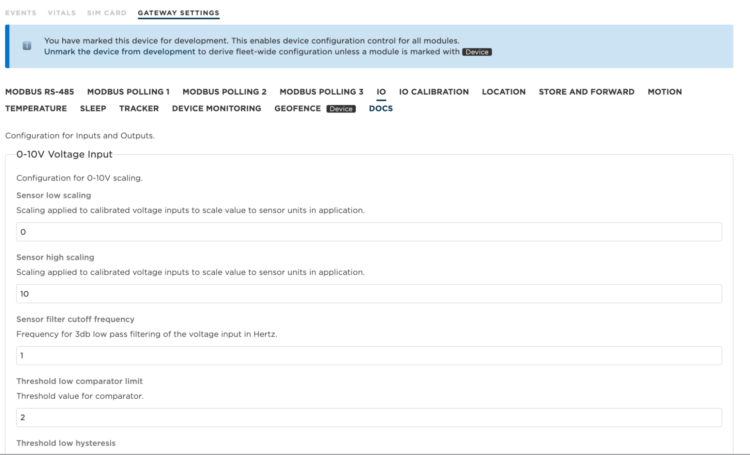This screenshot has width=750, height=455.
Task: Open the DOCS link
Action: (380, 108)
